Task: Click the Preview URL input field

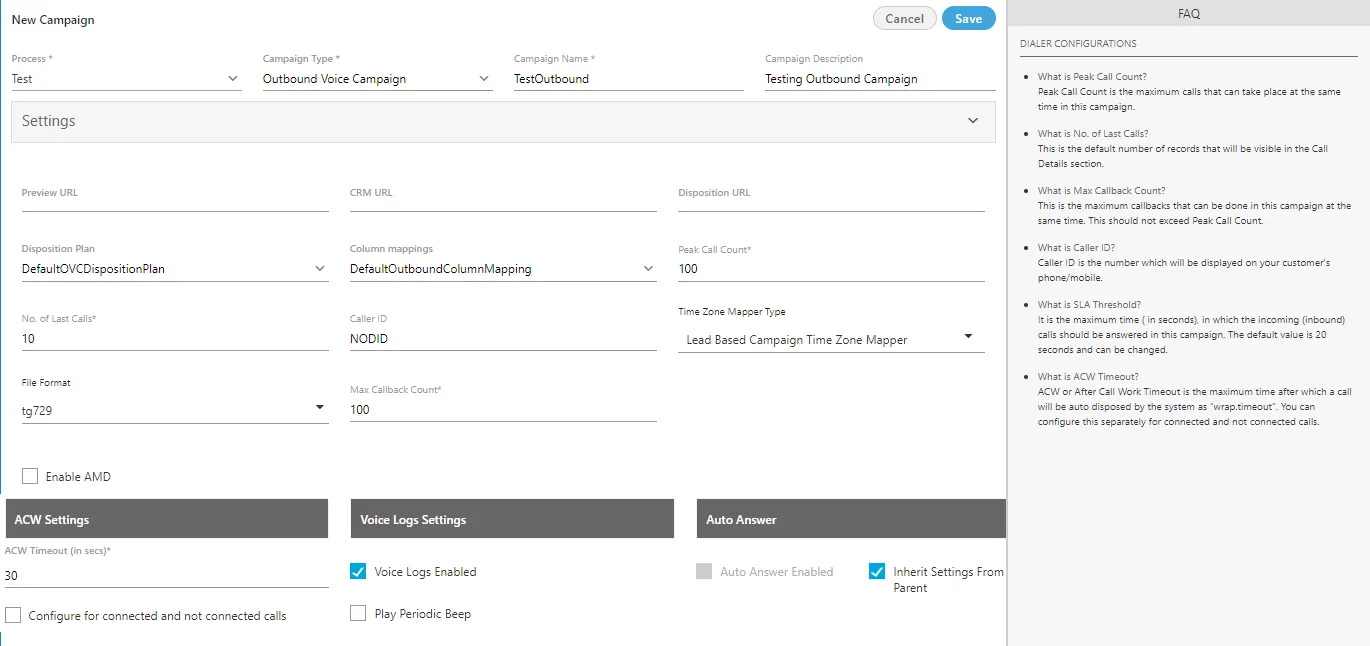Action: click(175, 201)
